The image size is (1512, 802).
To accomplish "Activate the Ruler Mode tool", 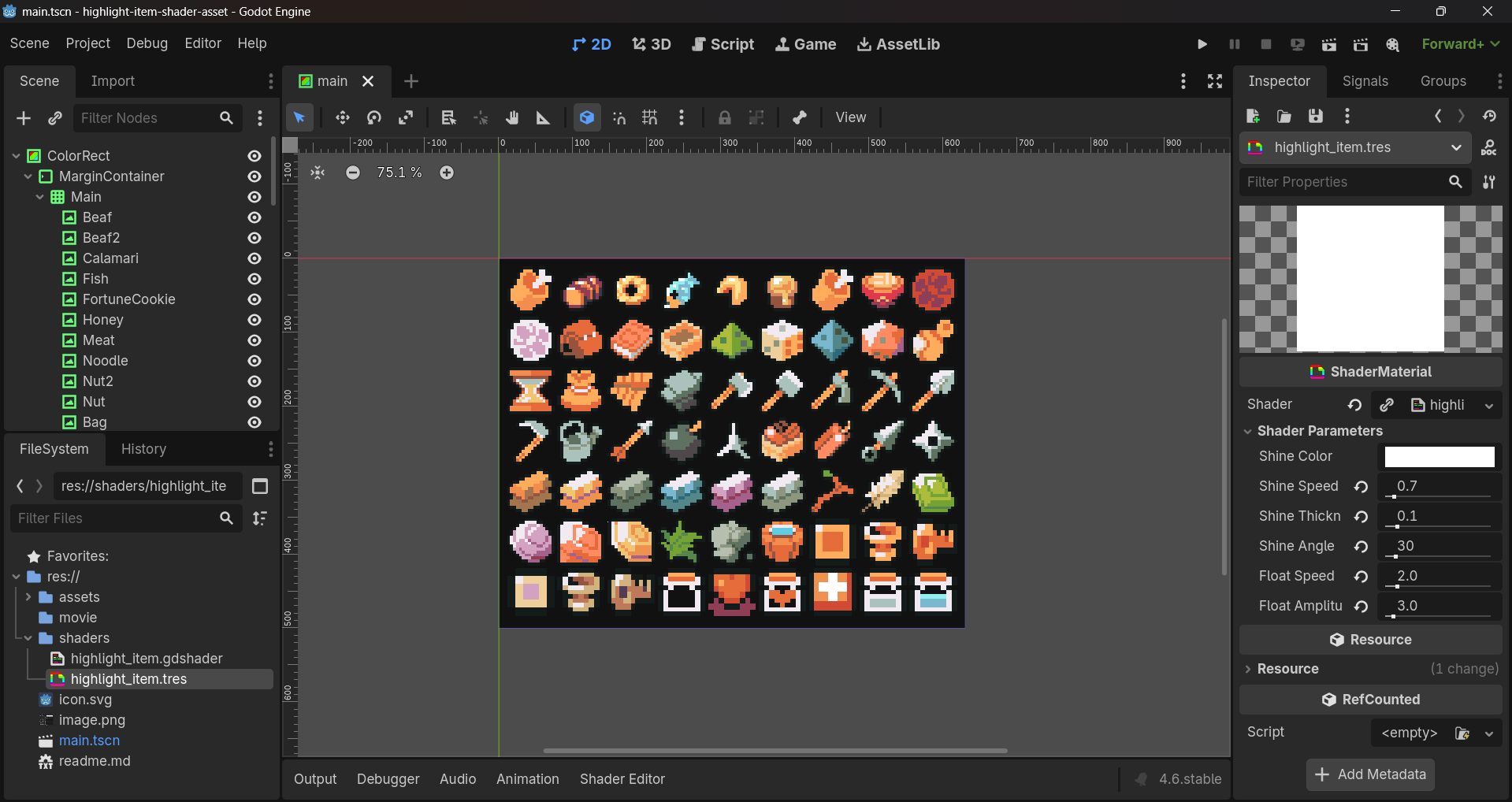I will point(543,117).
